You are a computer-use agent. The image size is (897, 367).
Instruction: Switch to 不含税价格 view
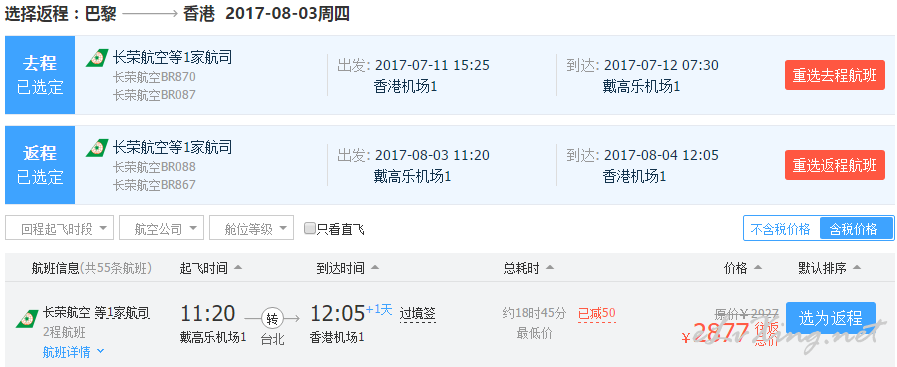[x=781, y=229]
